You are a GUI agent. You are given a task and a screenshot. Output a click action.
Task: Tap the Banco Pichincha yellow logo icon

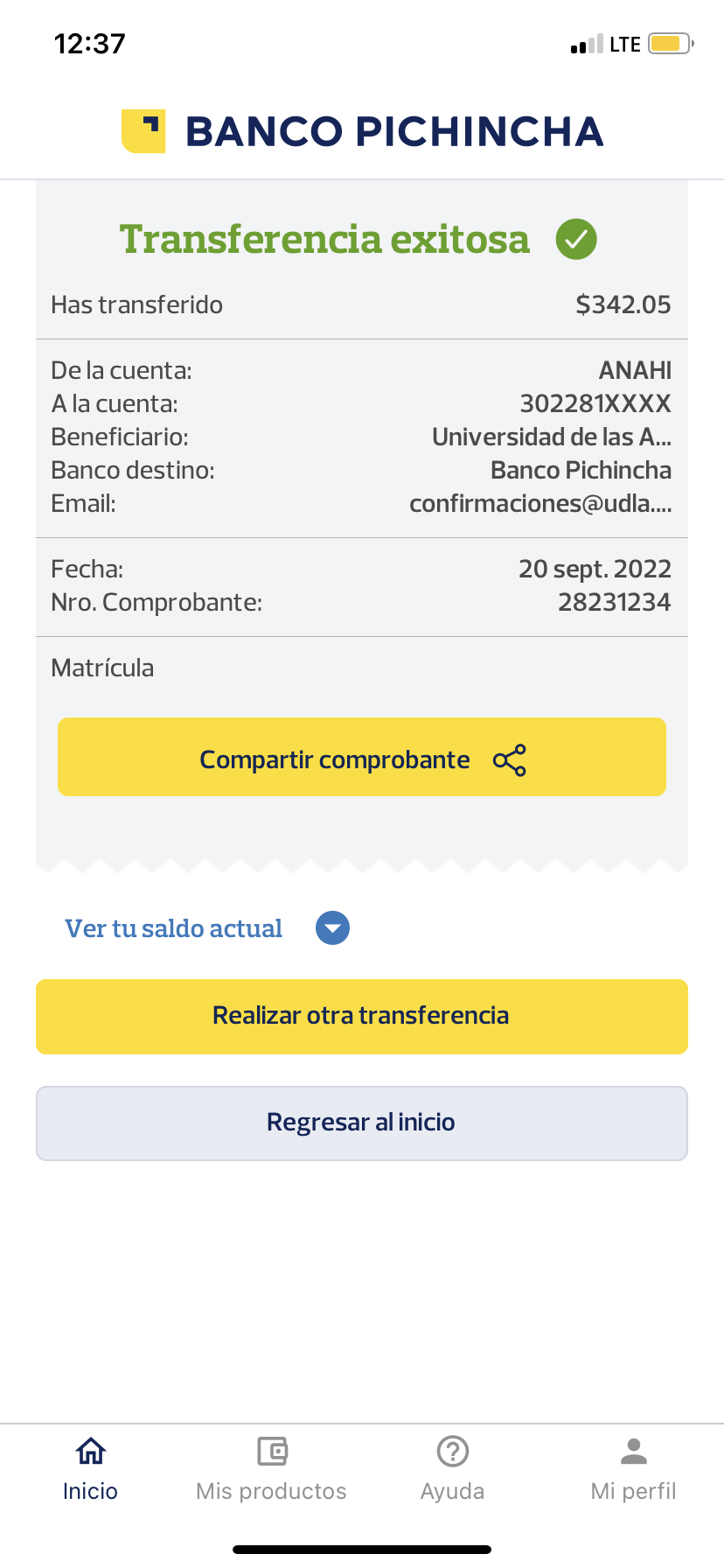[143, 131]
